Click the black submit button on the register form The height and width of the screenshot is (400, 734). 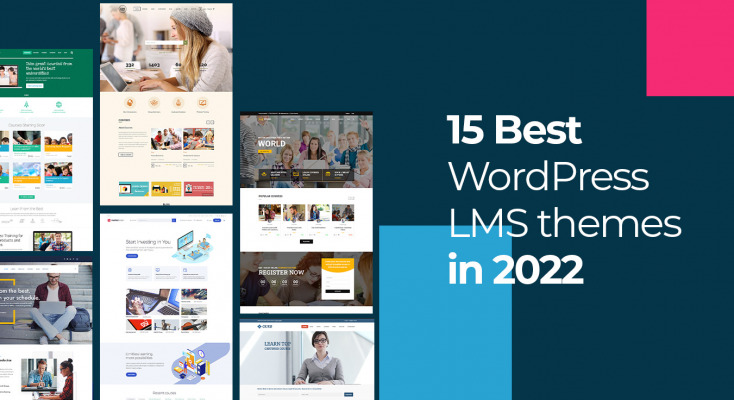(337, 291)
